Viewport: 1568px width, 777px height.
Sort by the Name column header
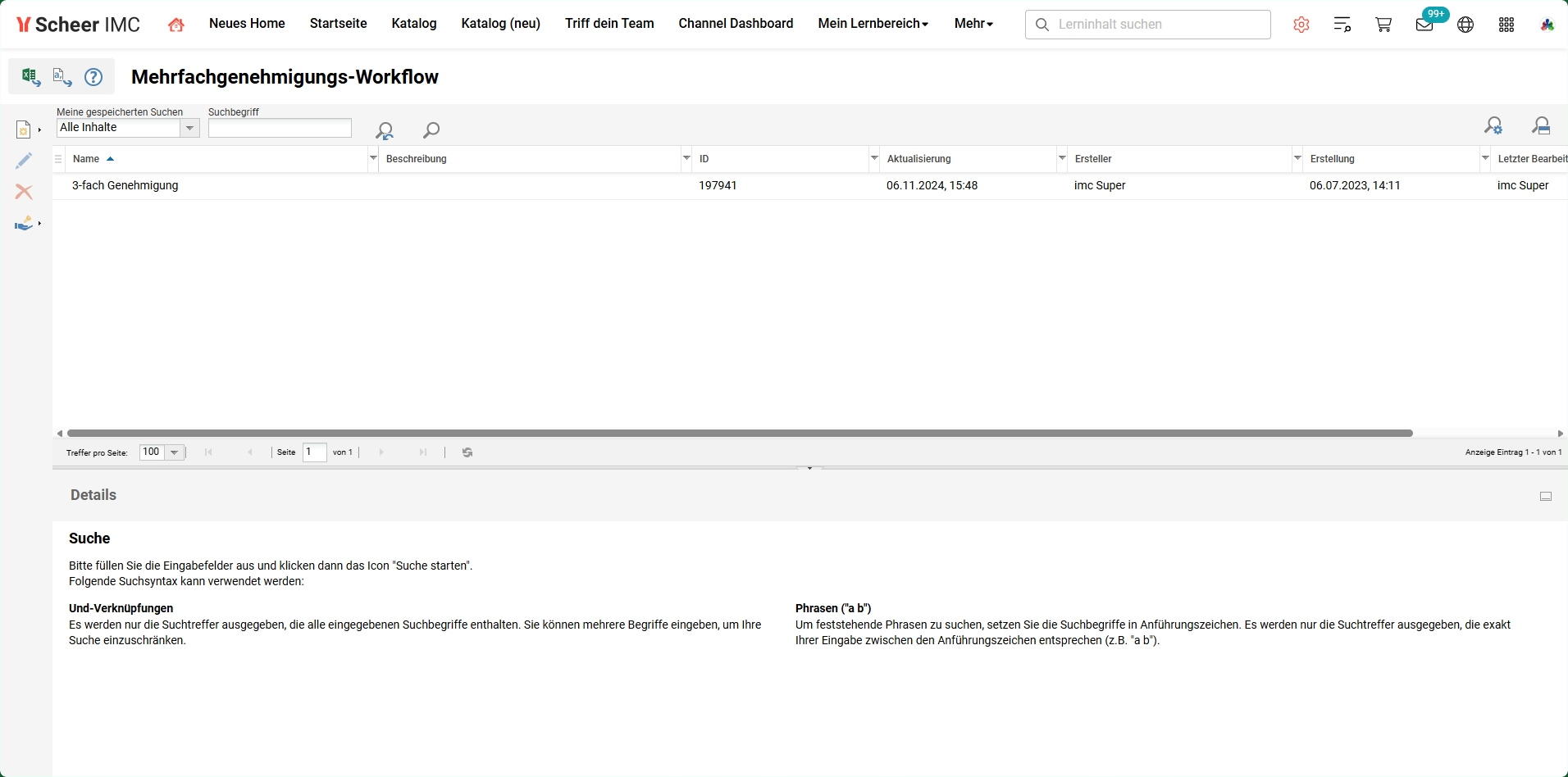pyautogui.click(x=86, y=159)
